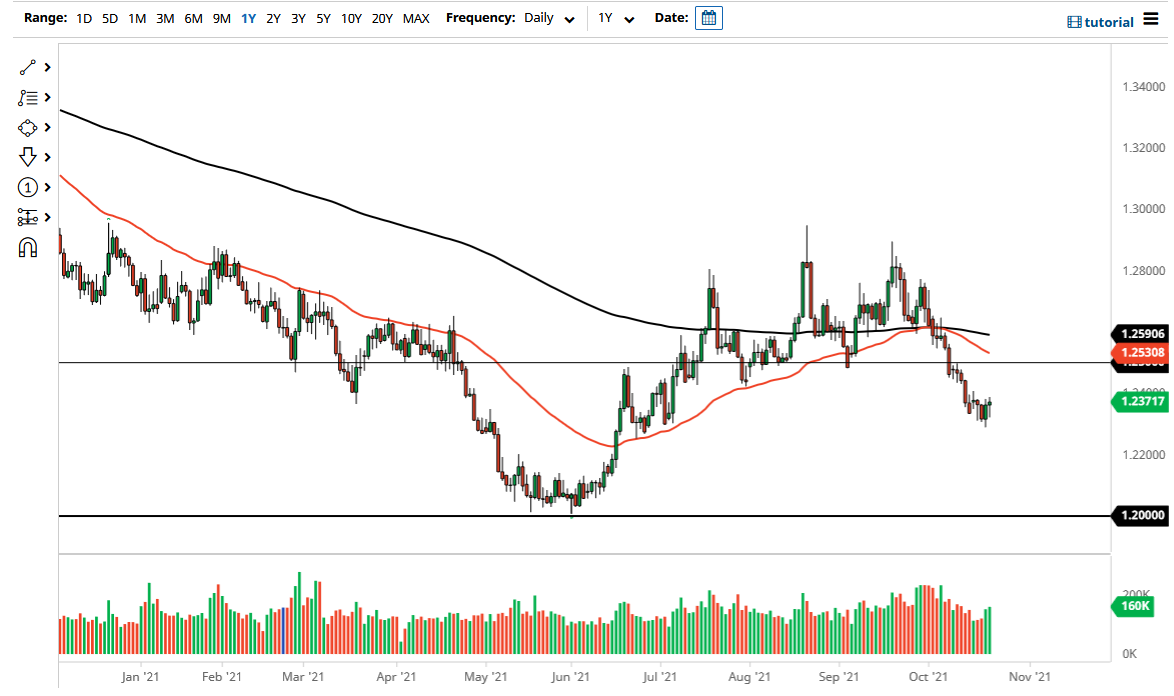Screen dimensions: 1174x696
Task: Switch to 1D range
Action: [x=84, y=18]
